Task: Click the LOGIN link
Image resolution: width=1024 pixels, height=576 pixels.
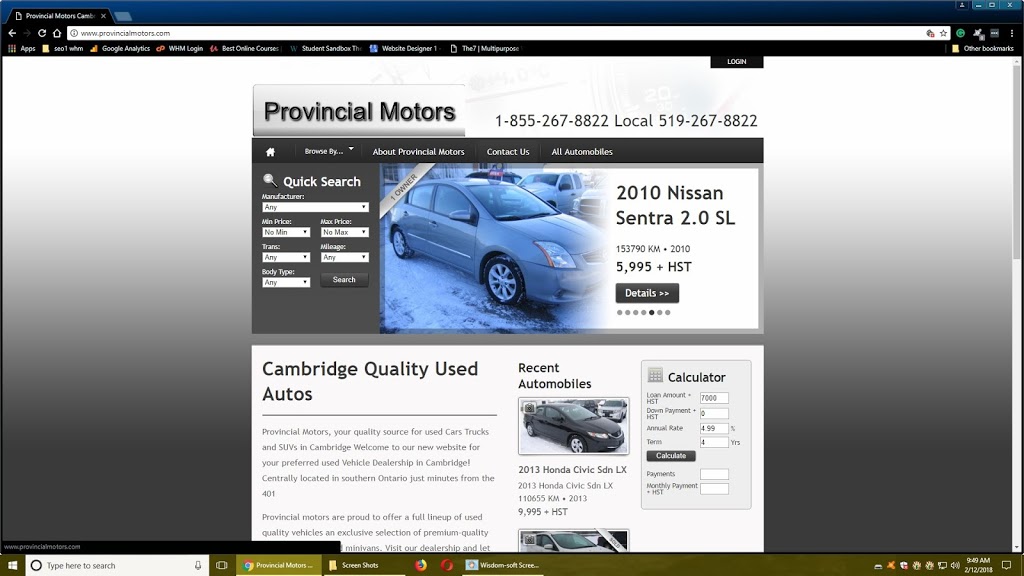Action: tap(737, 61)
